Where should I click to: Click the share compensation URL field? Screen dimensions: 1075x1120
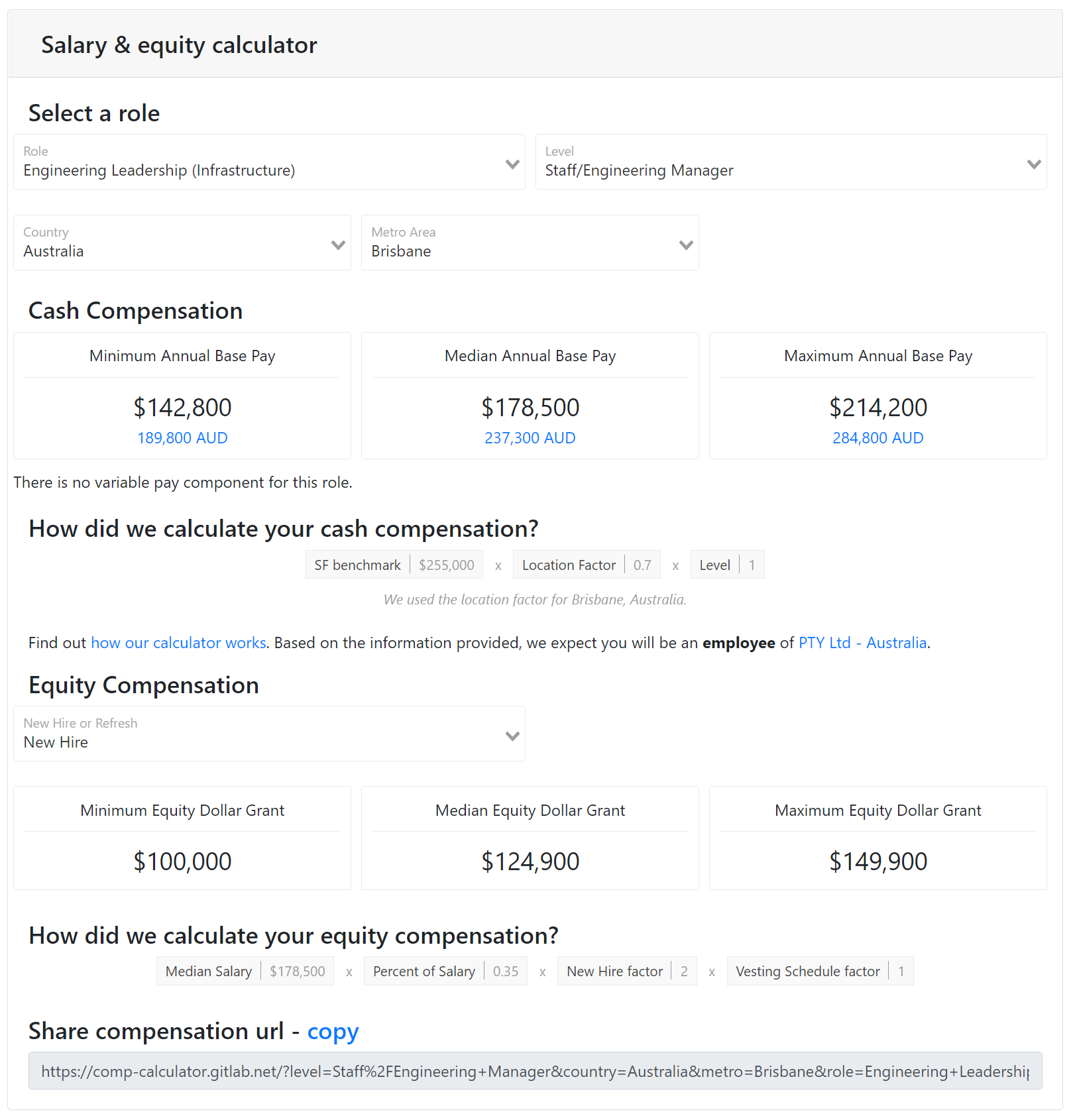[x=534, y=1072]
